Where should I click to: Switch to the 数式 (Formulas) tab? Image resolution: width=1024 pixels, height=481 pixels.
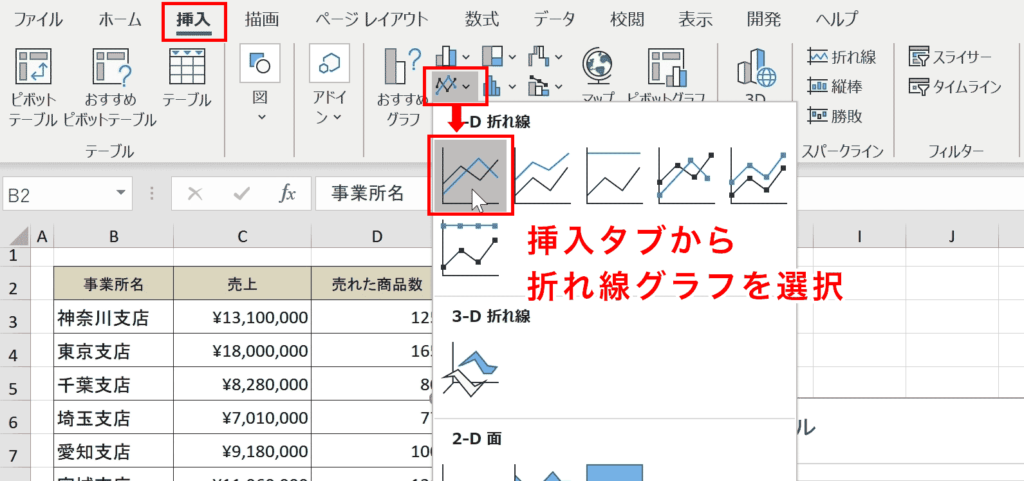click(x=482, y=20)
